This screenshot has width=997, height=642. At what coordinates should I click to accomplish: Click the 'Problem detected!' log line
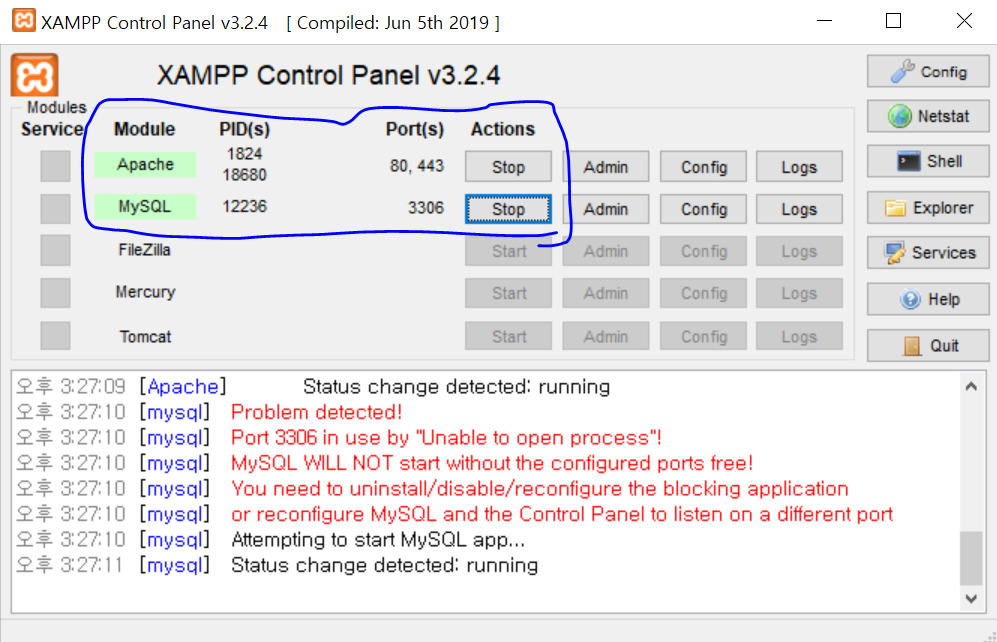pos(317,412)
